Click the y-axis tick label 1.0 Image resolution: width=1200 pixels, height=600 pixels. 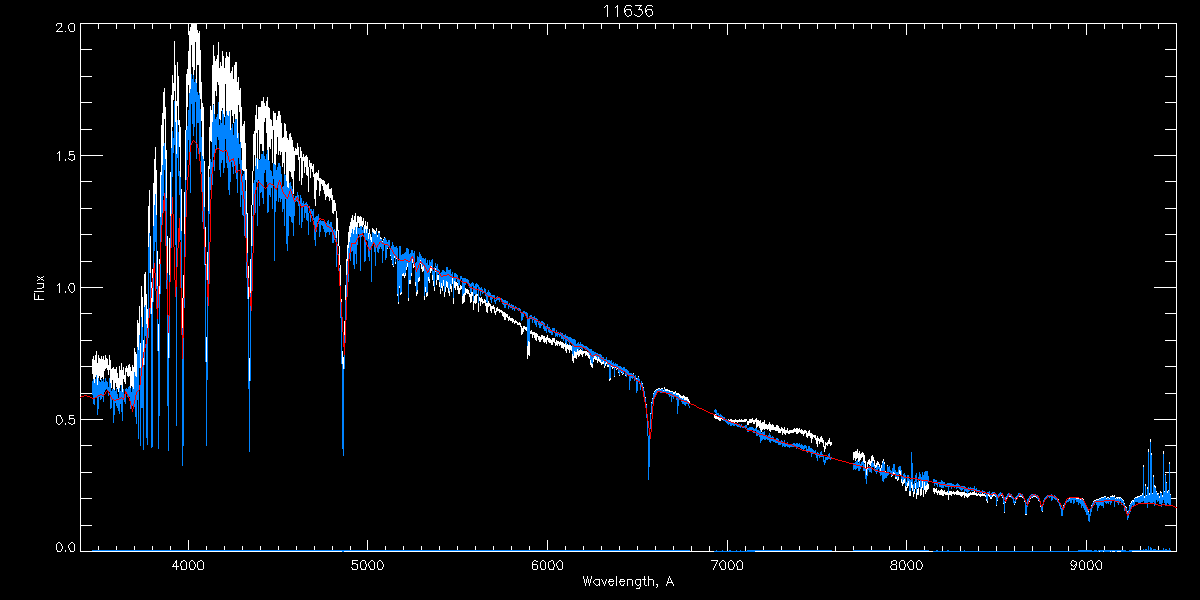(65, 287)
